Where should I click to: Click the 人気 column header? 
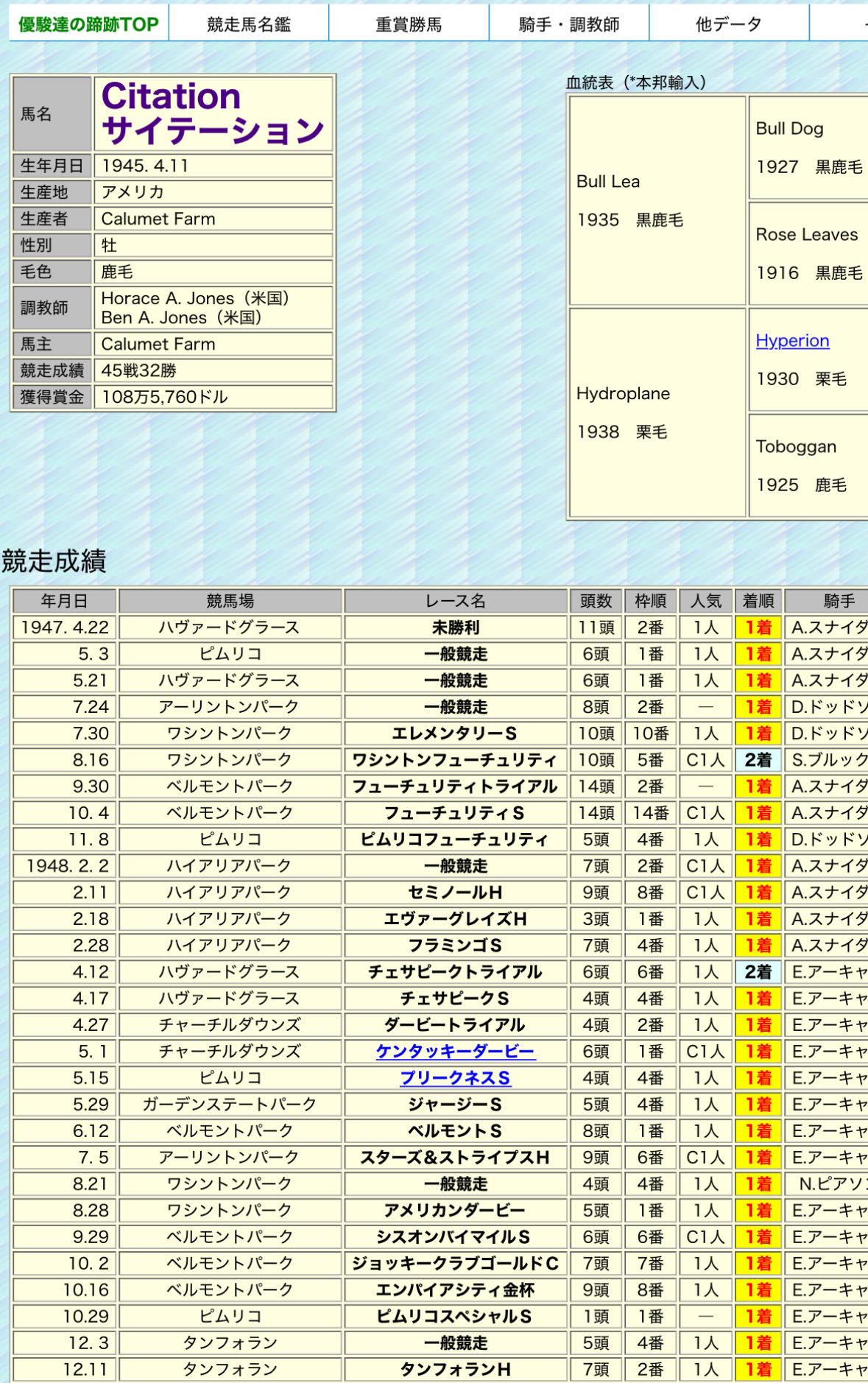pos(705,601)
